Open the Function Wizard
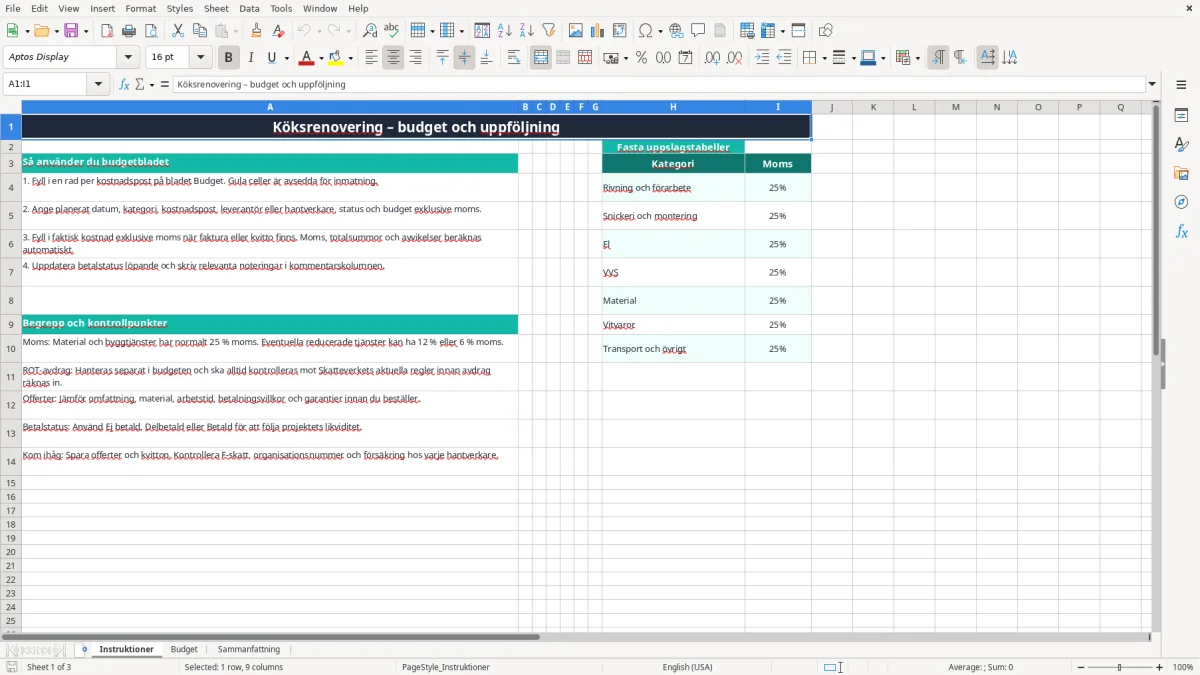 tap(125, 85)
